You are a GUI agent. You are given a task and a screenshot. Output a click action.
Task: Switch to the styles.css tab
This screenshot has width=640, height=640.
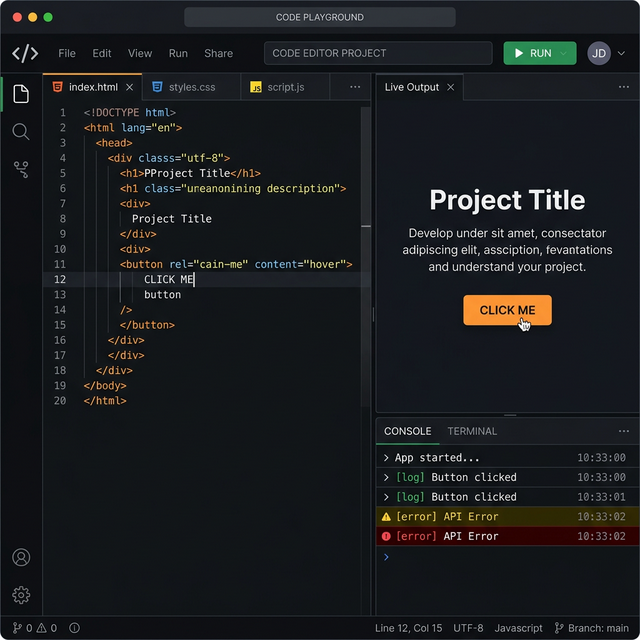coord(191,88)
